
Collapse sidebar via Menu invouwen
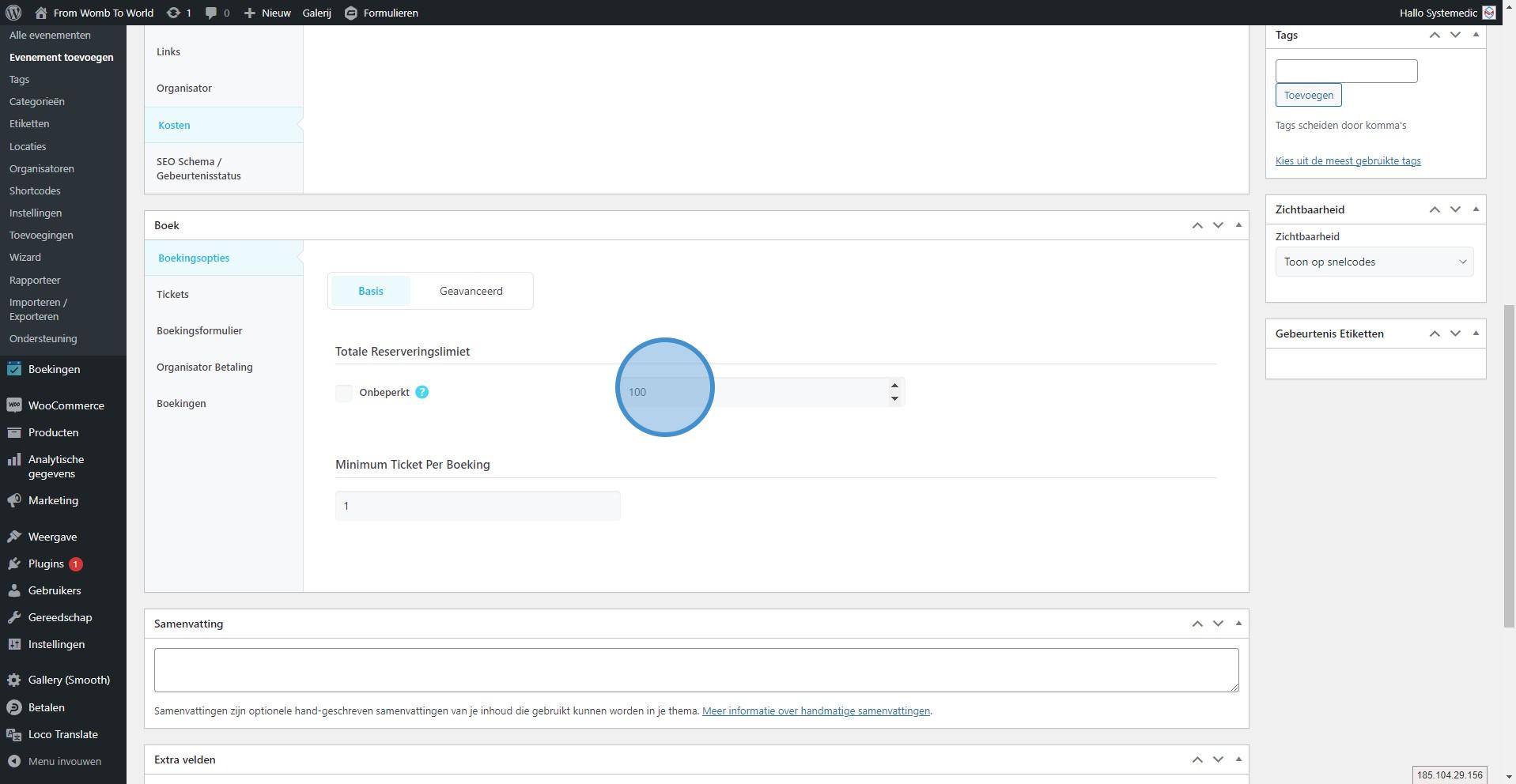[x=64, y=761]
